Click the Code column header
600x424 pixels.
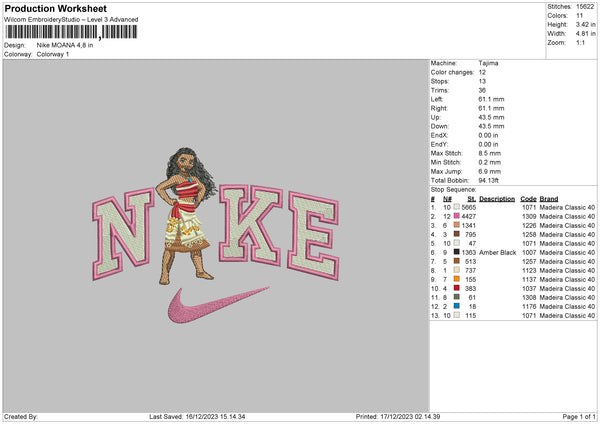pos(528,199)
